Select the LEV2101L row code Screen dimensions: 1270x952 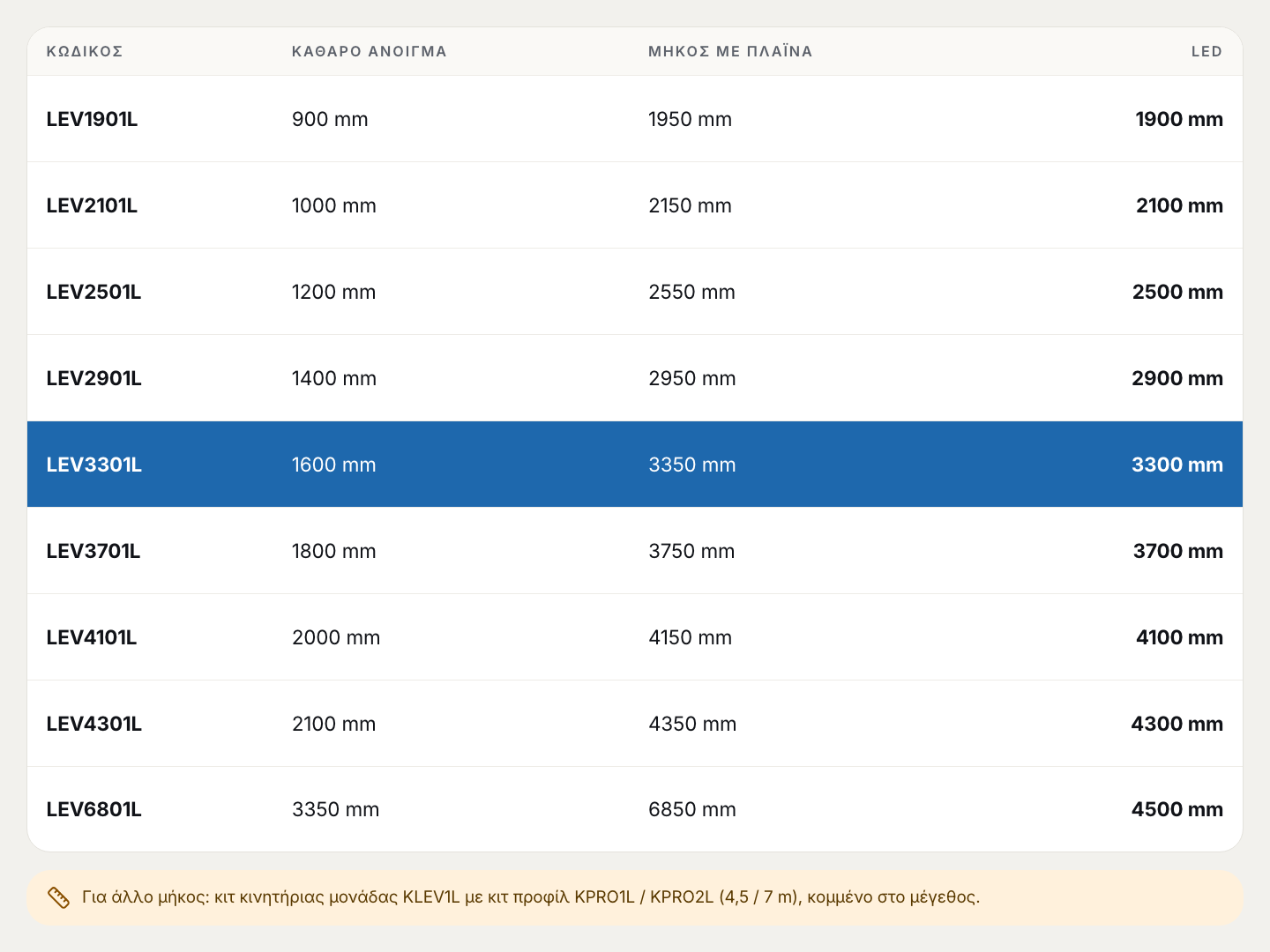click(x=92, y=205)
